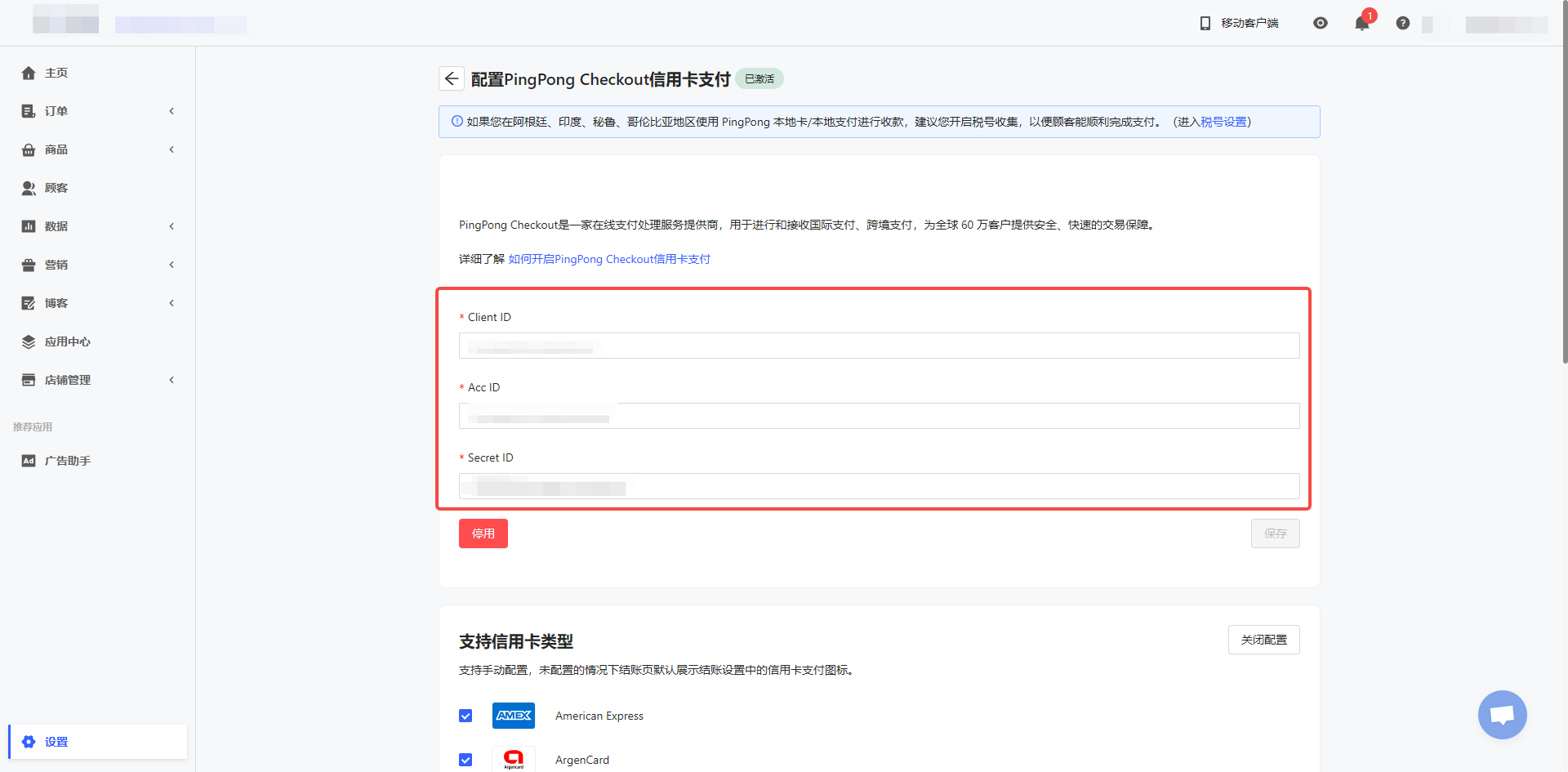Open the 税号设置 link

1223,122
